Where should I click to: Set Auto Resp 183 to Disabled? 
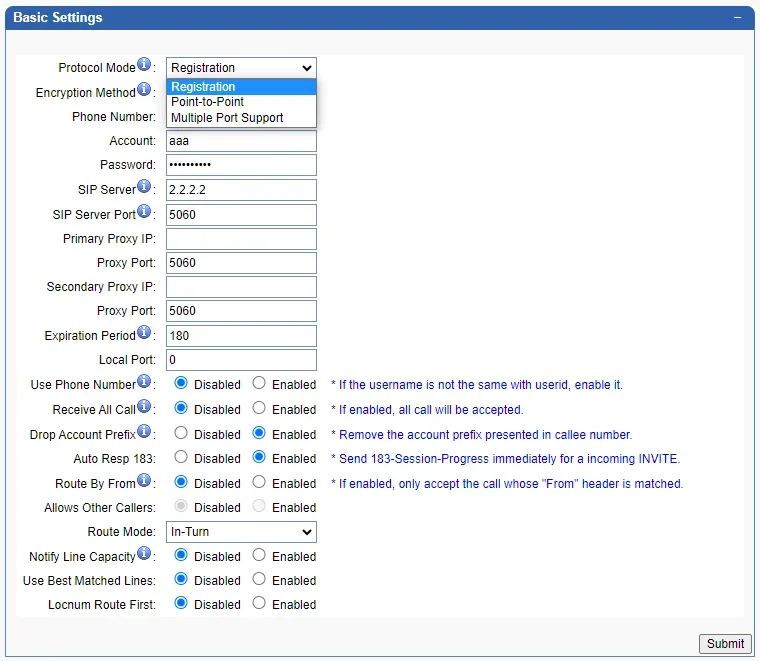click(x=181, y=457)
